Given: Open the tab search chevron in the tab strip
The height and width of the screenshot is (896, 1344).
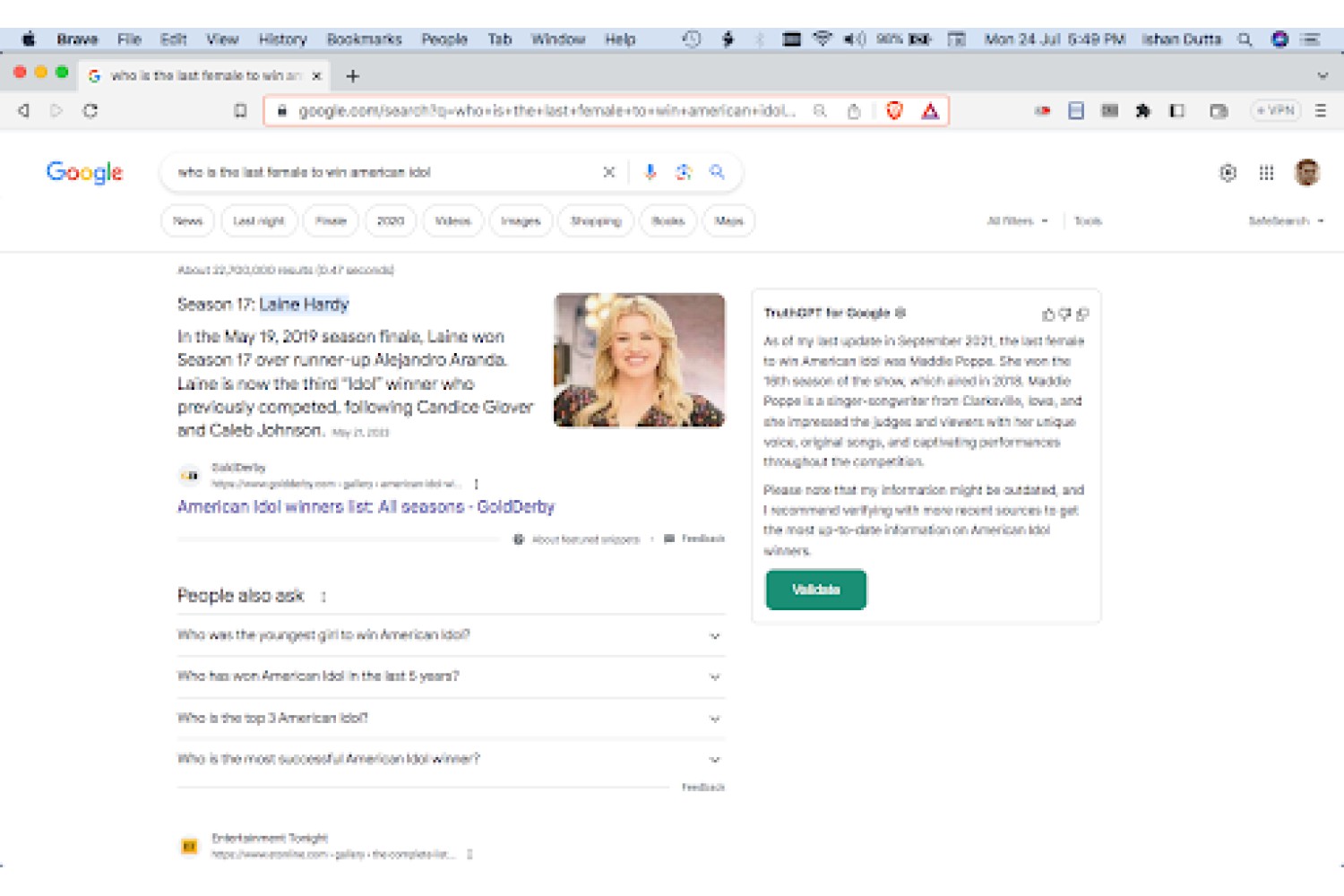Looking at the screenshot, I should [x=1322, y=76].
